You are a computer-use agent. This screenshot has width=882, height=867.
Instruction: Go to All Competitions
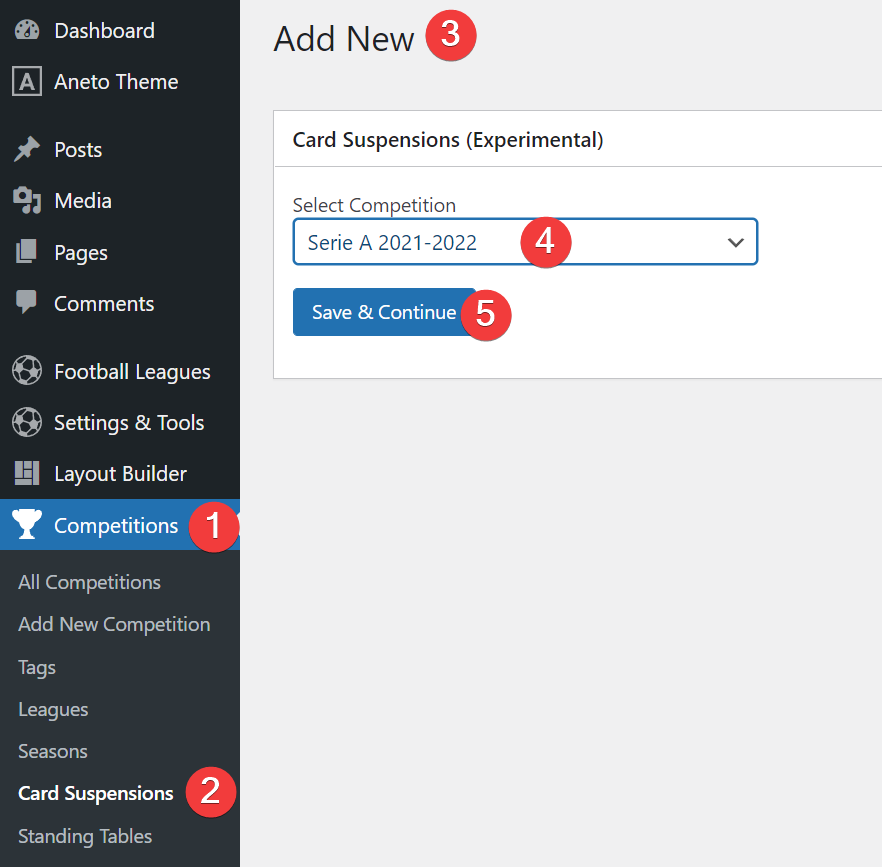[x=89, y=582]
